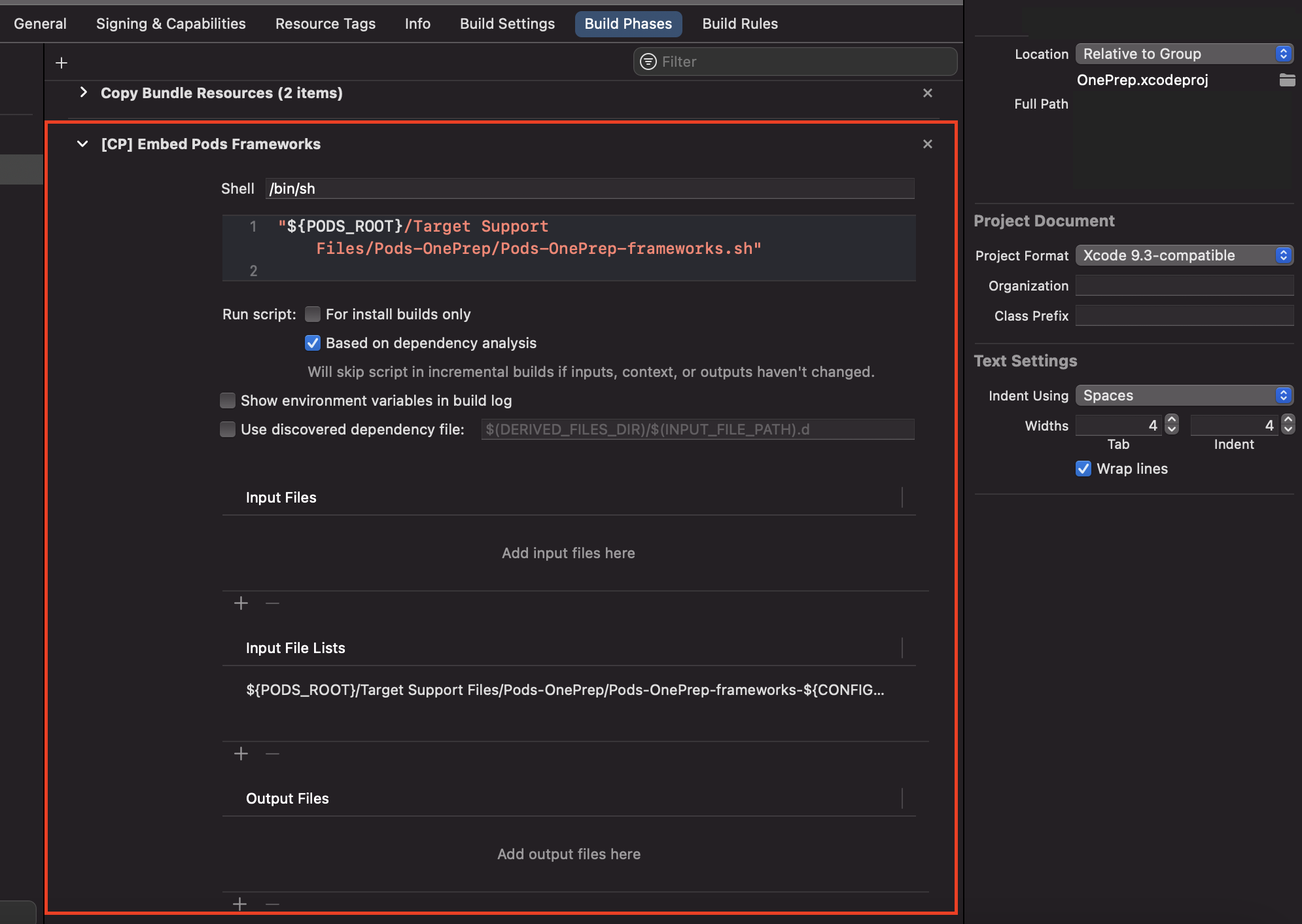Switch to the General tab
Viewport: 1302px width, 924px height.
(40, 24)
